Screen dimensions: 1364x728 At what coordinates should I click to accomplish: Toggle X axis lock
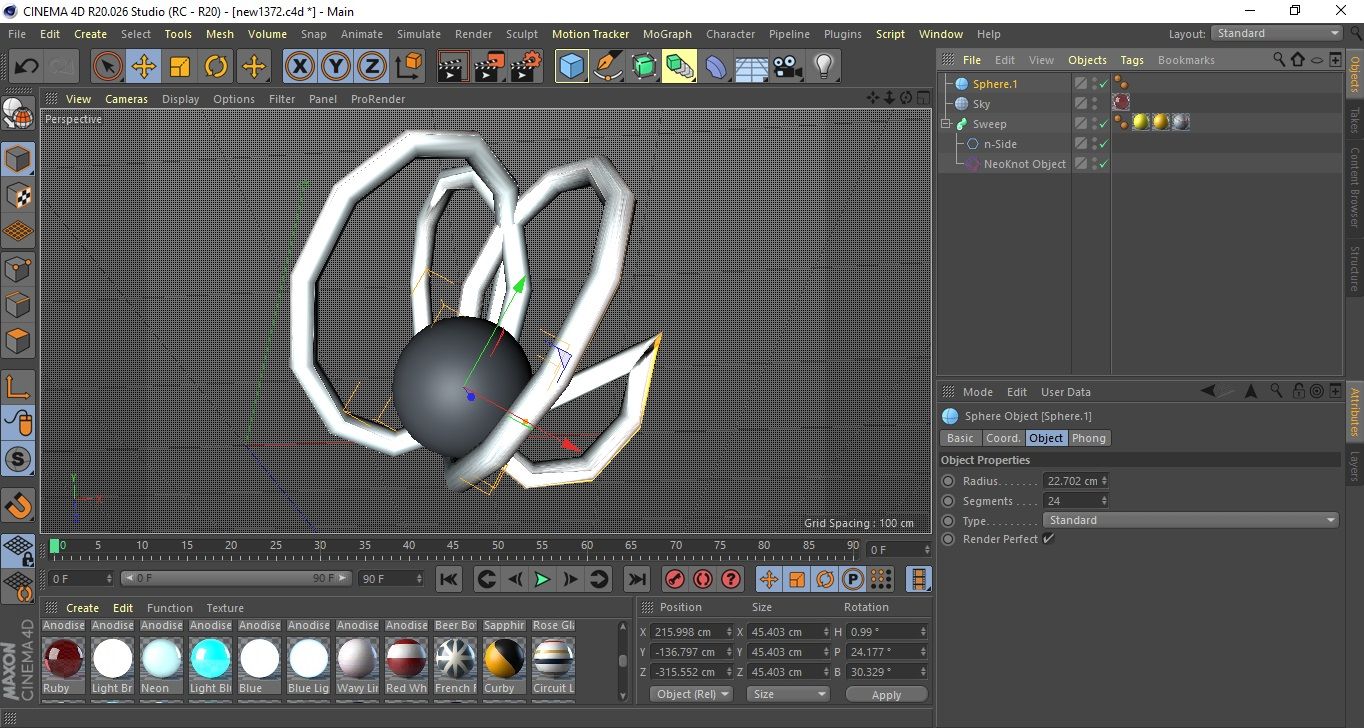299,67
